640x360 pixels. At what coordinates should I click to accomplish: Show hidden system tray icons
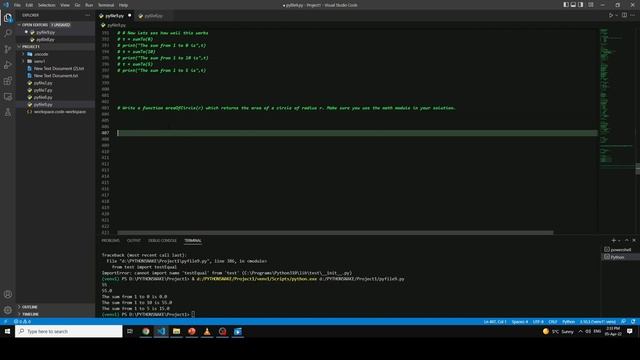[580, 331]
